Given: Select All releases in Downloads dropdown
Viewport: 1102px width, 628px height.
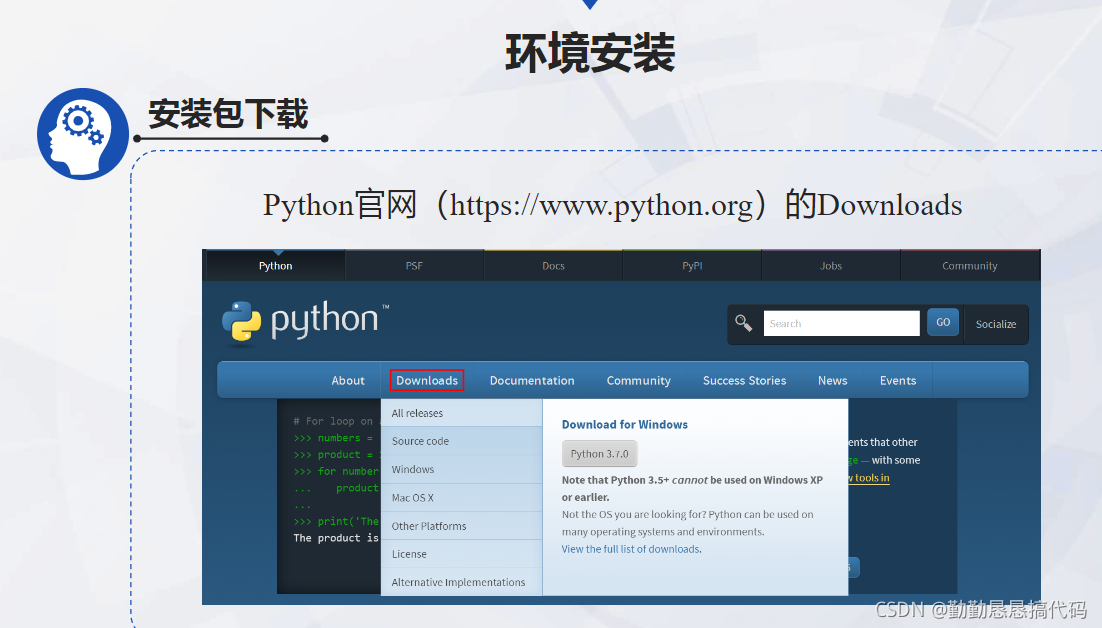Looking at the screenshot, I should coord(461,413).
